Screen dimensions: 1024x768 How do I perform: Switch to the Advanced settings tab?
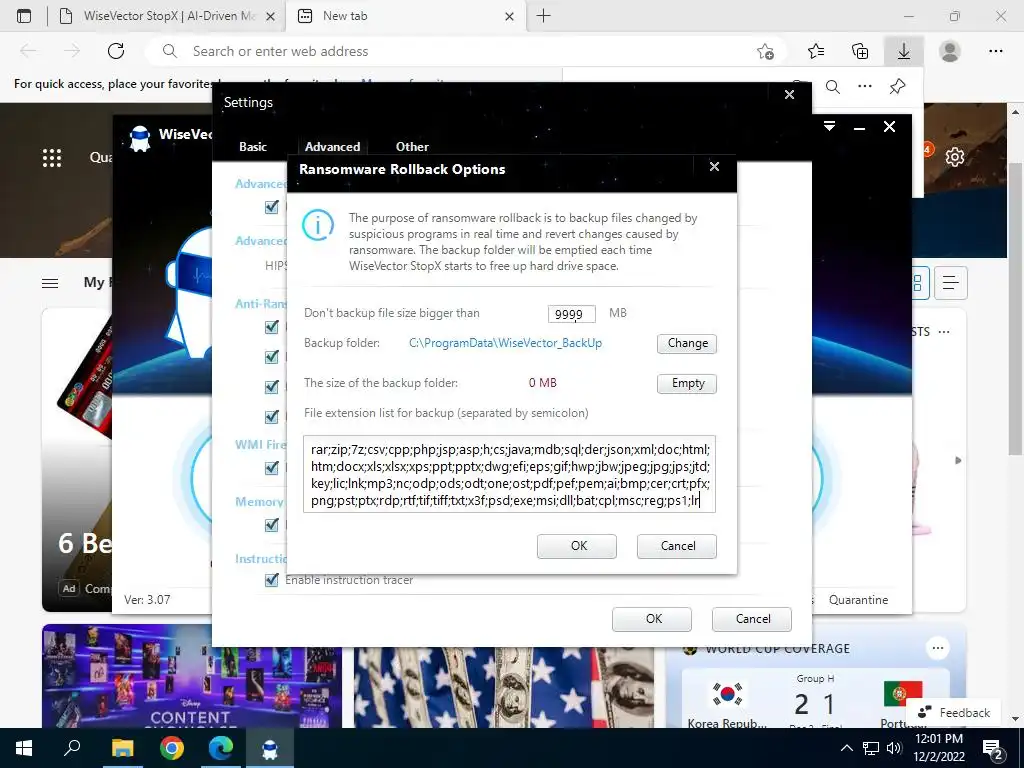[x=332, y=147]
